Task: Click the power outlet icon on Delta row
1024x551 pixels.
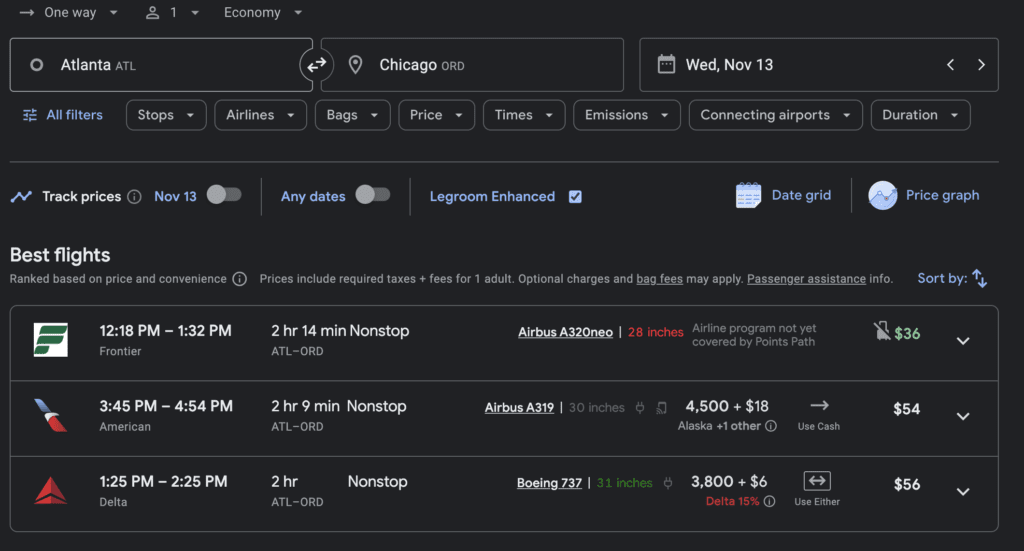Action: point(667,483)
